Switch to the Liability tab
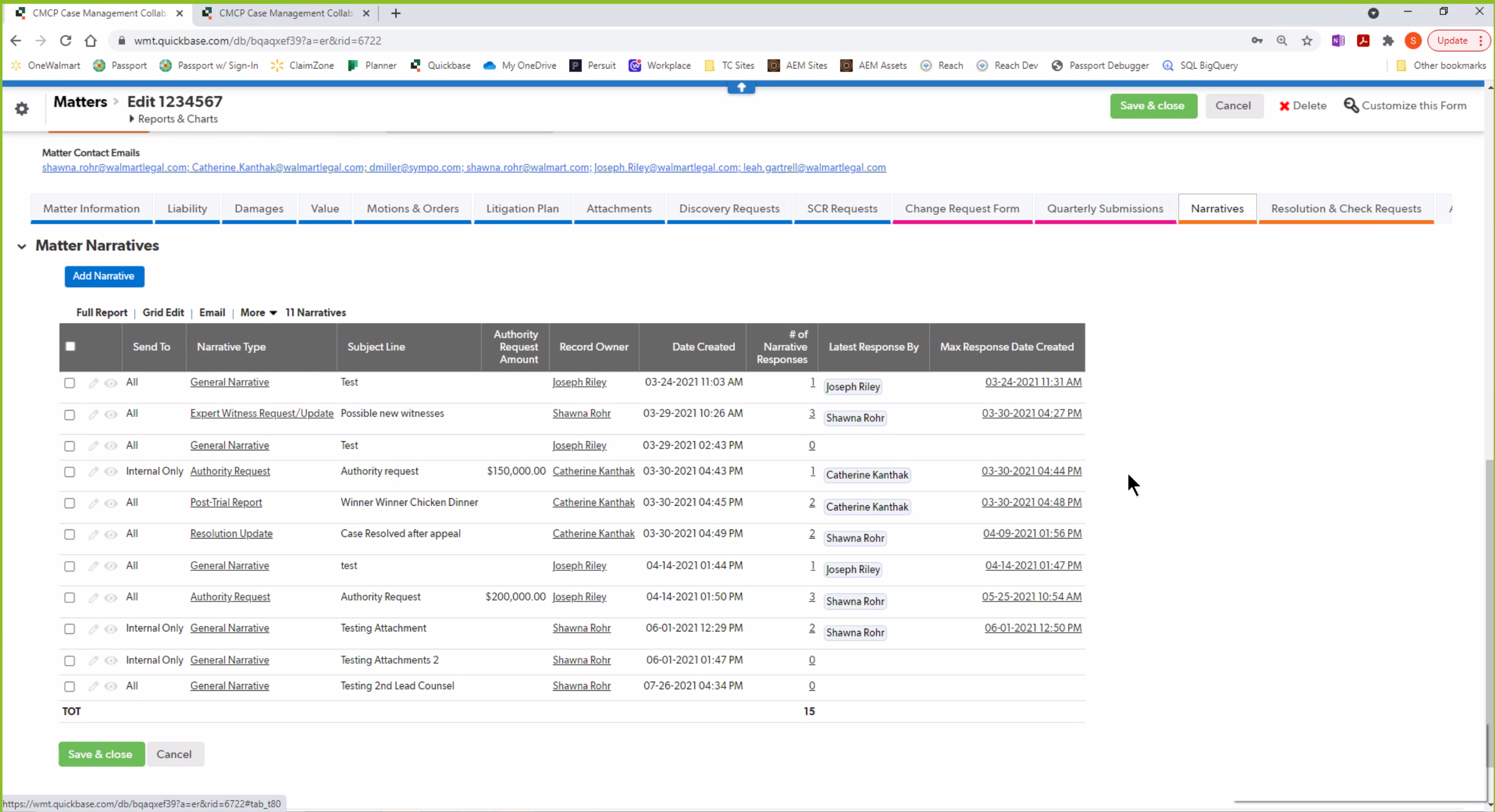 187,208
